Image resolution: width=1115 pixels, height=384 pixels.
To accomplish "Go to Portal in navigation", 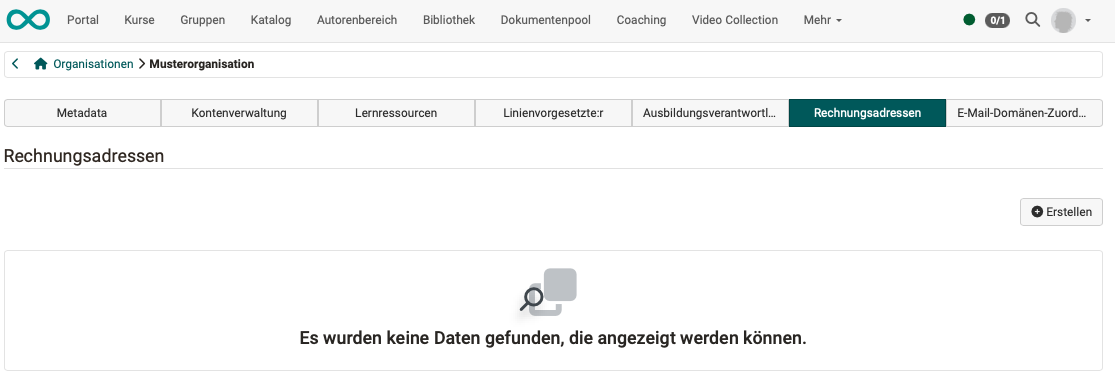I will click(x=82, y=20).
